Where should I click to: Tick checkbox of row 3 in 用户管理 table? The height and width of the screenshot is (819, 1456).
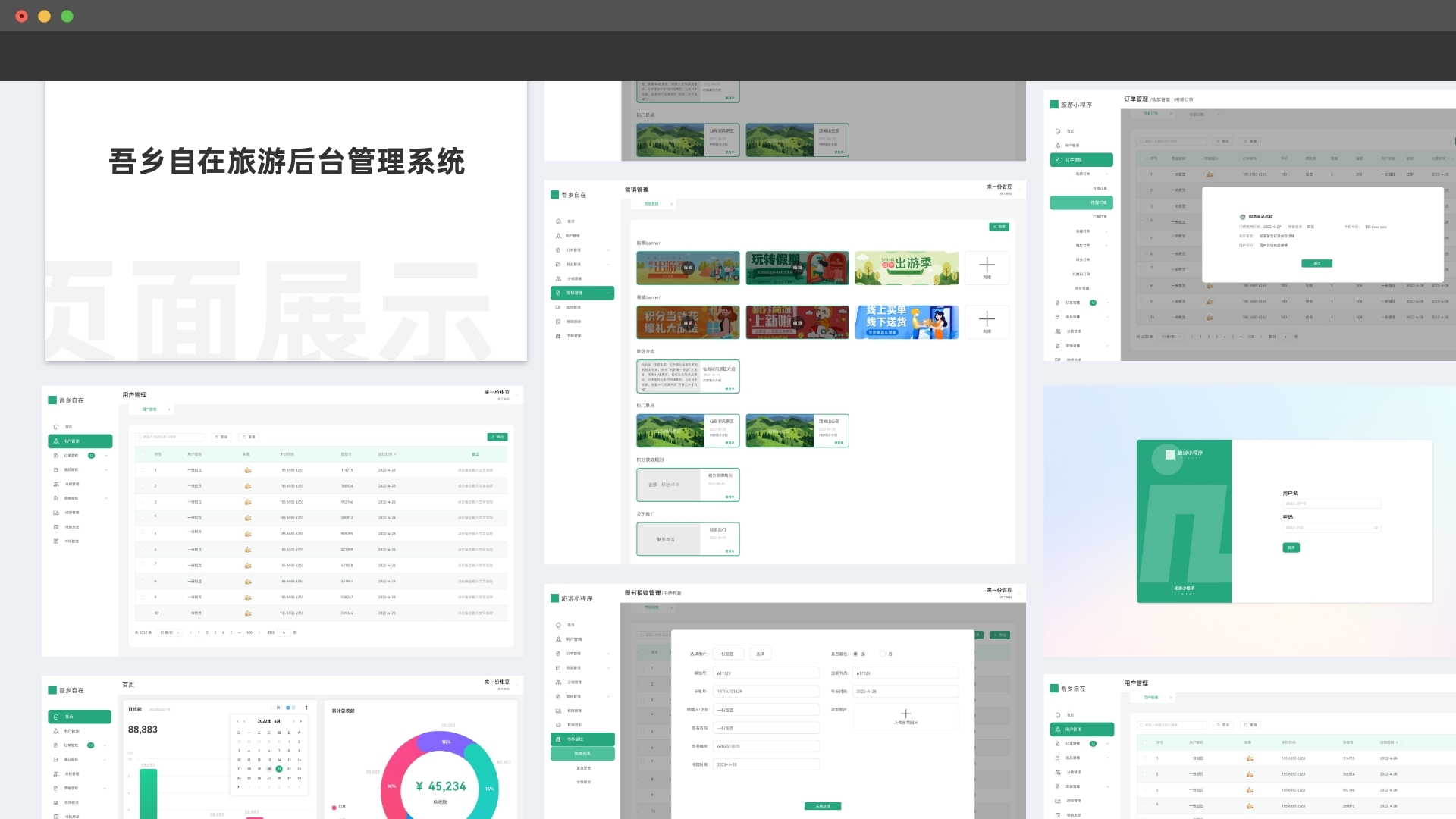[143, 502]
